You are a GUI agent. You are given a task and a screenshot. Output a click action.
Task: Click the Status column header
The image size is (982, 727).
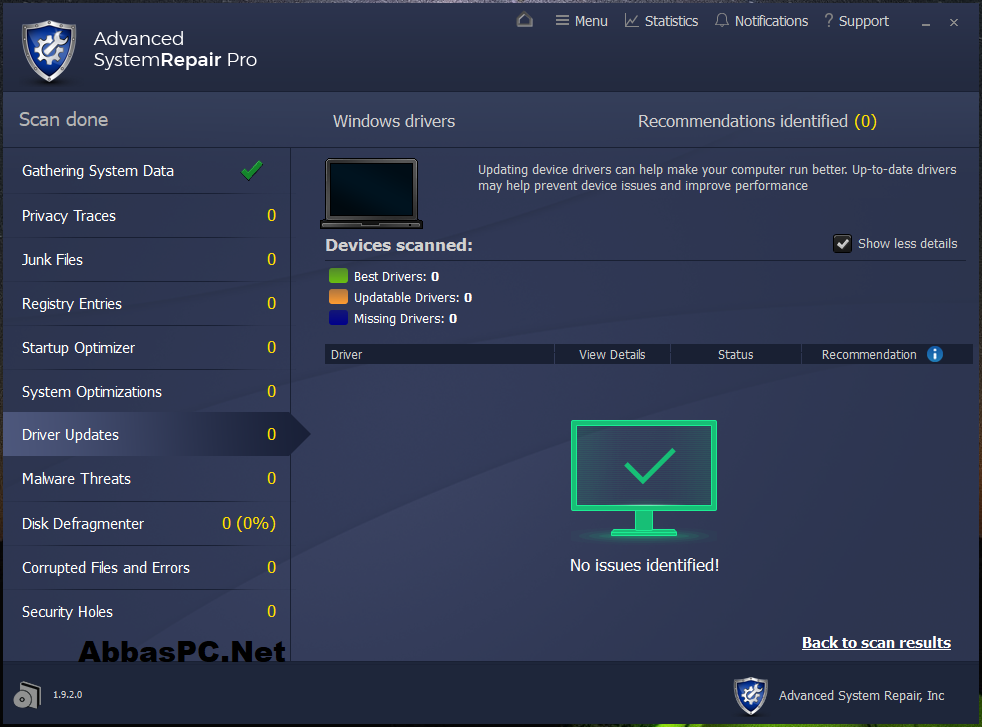pyautogui.click(x=735, y=354)
